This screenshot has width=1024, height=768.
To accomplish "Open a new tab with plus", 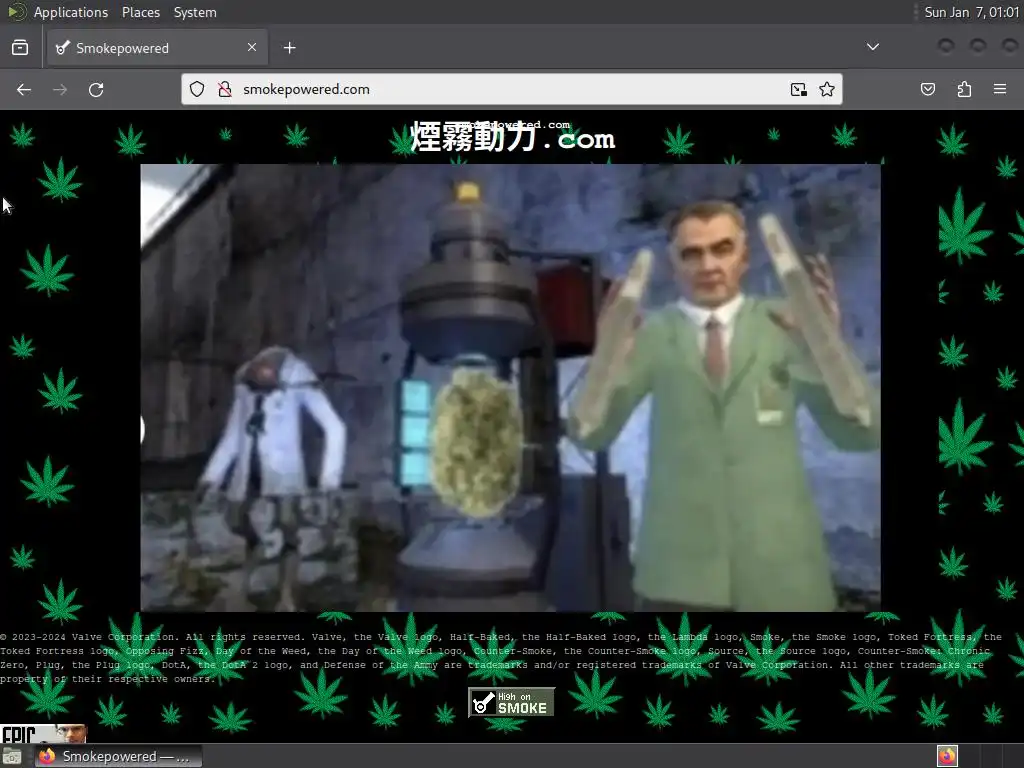I will click(x=289, y=48).
